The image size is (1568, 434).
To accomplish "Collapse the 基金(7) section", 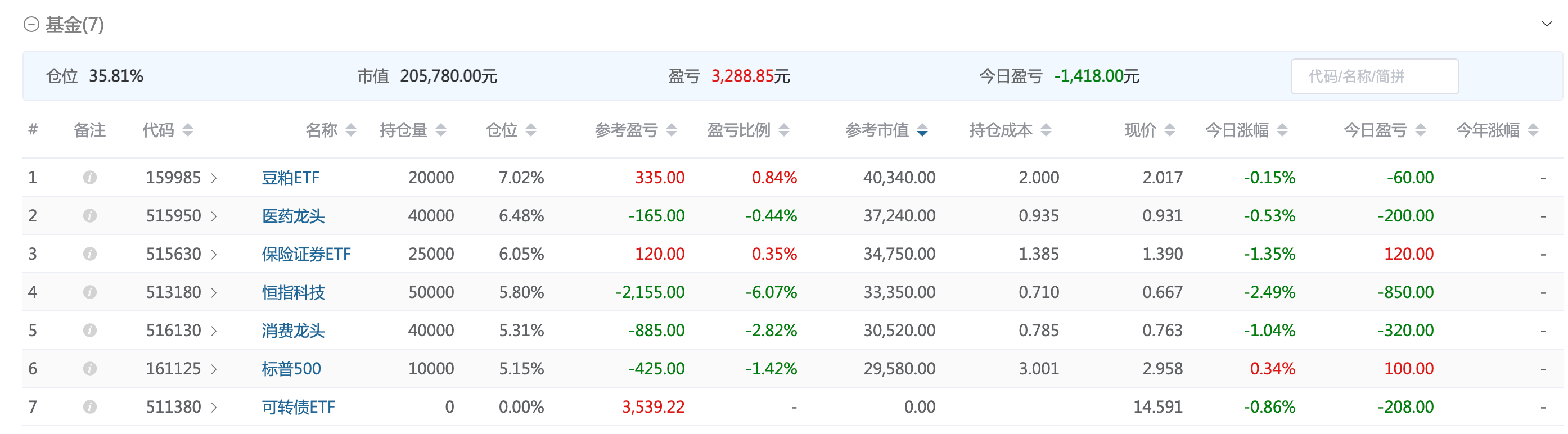I will tap(31, 24).
